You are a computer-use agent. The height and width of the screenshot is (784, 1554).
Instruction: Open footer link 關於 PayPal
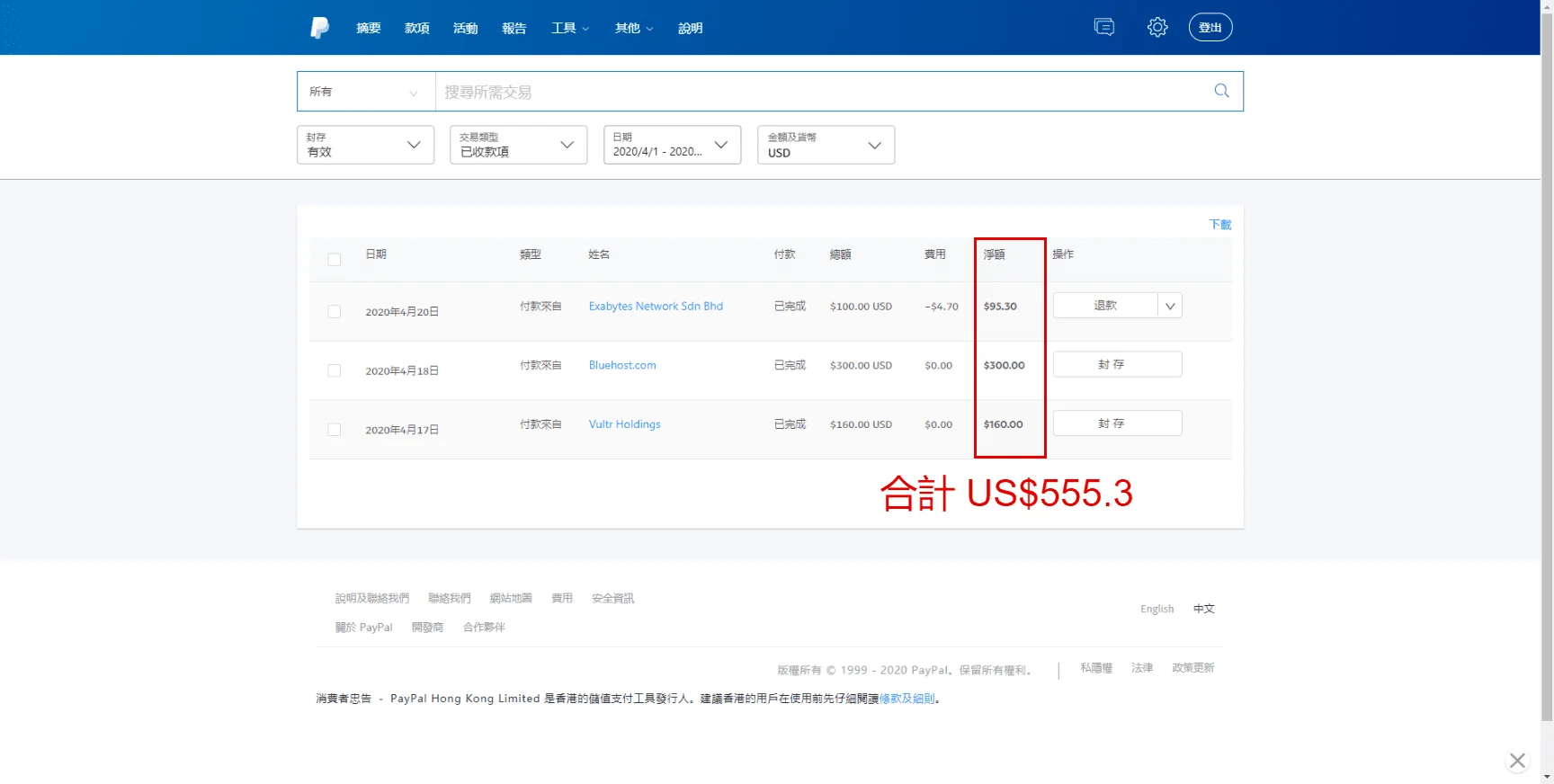(364, 628)
